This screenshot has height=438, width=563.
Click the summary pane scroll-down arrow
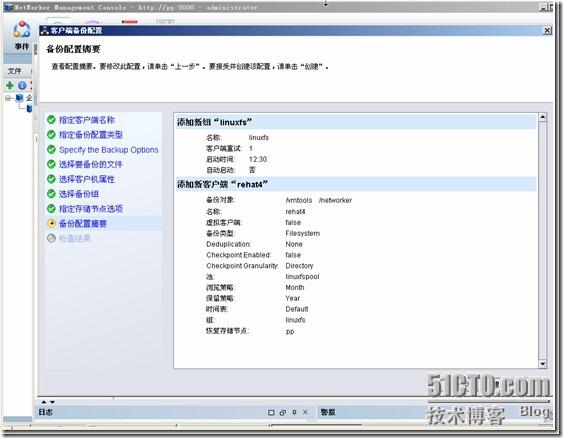point(543,364)
